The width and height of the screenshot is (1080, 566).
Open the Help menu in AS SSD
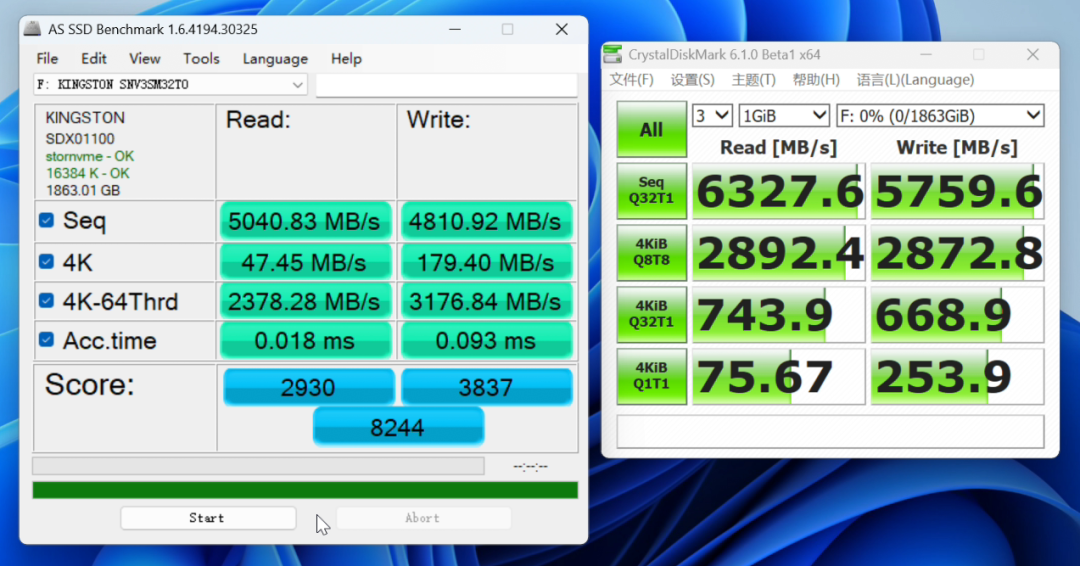coord(346,59)
